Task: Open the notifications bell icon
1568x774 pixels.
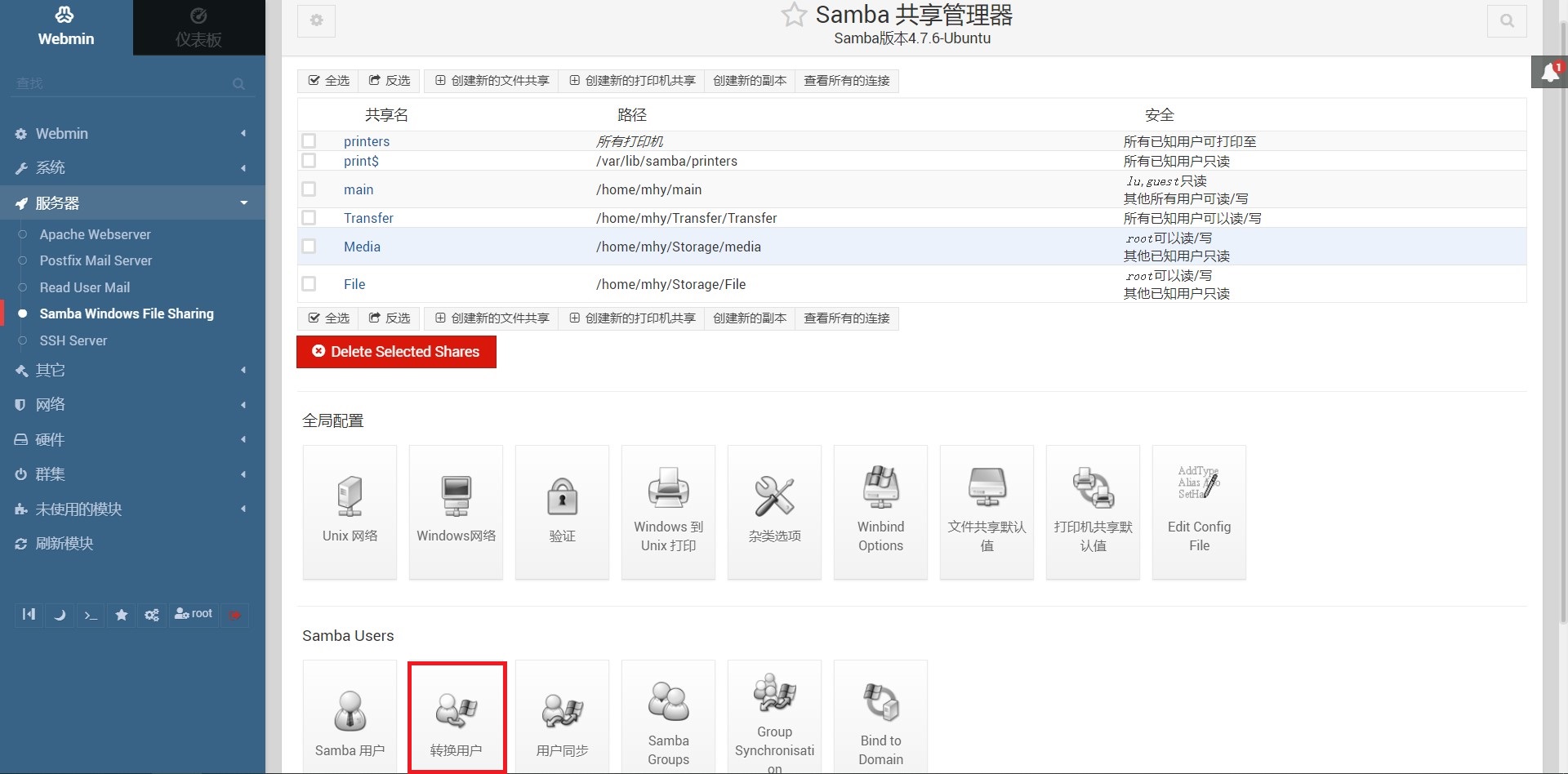Action: (x=1549, y=73)
